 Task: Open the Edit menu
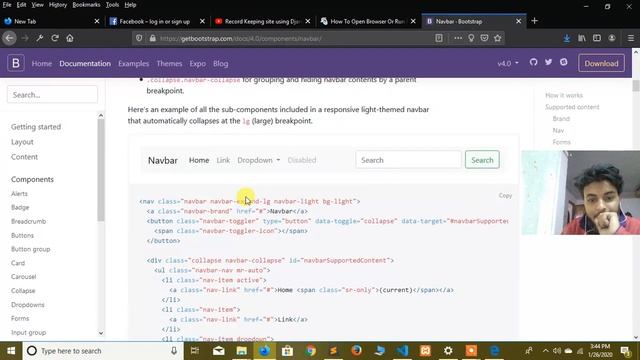pos(21,5)
